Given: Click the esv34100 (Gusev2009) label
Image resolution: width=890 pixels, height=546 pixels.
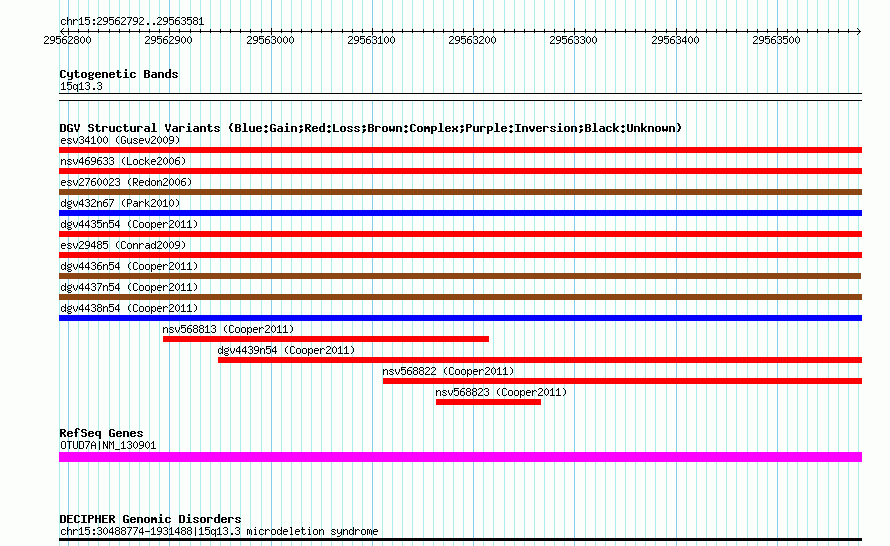Looking at the screenshot, I should 120,140.
